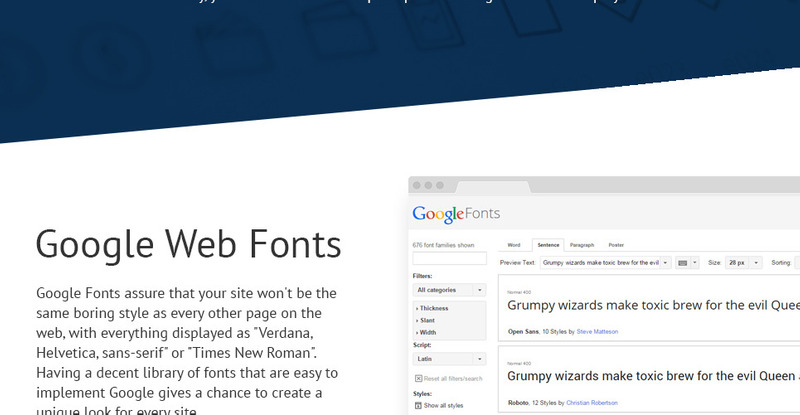Click the font search input field
800x415 pixels.
pyautogui.click(x=449, y=258)
